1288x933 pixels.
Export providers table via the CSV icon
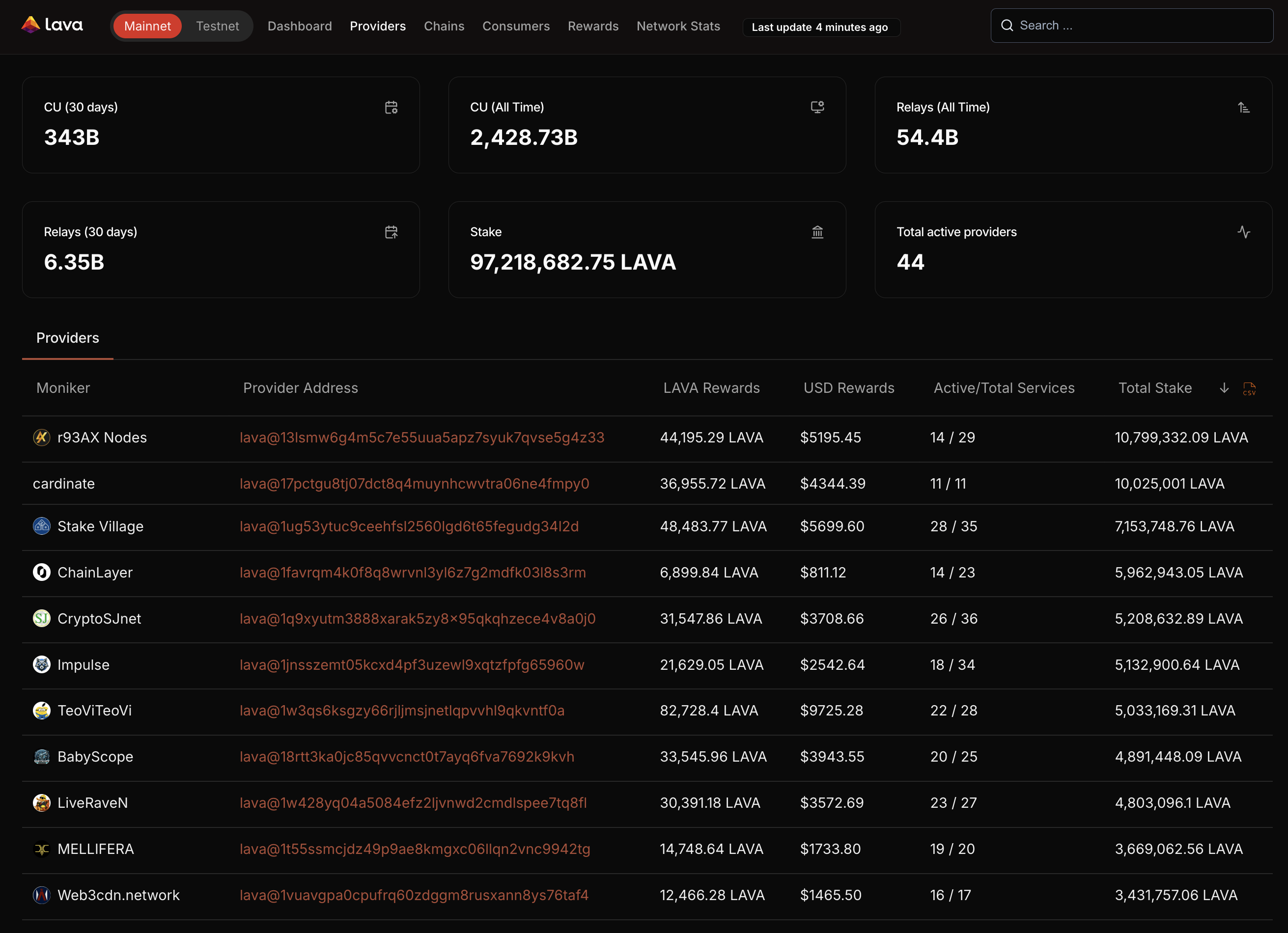tap(1249, 389)
